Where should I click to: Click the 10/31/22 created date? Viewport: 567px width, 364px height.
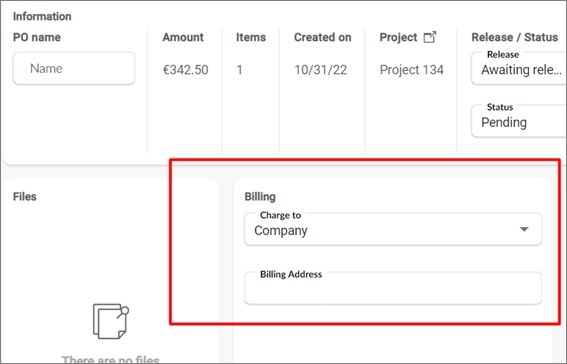[x=321, y=70]
